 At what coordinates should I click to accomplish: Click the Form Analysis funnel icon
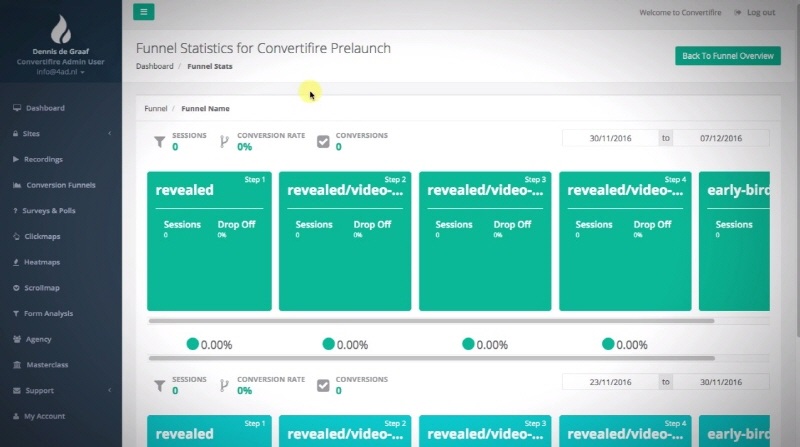tap(16, 313)
